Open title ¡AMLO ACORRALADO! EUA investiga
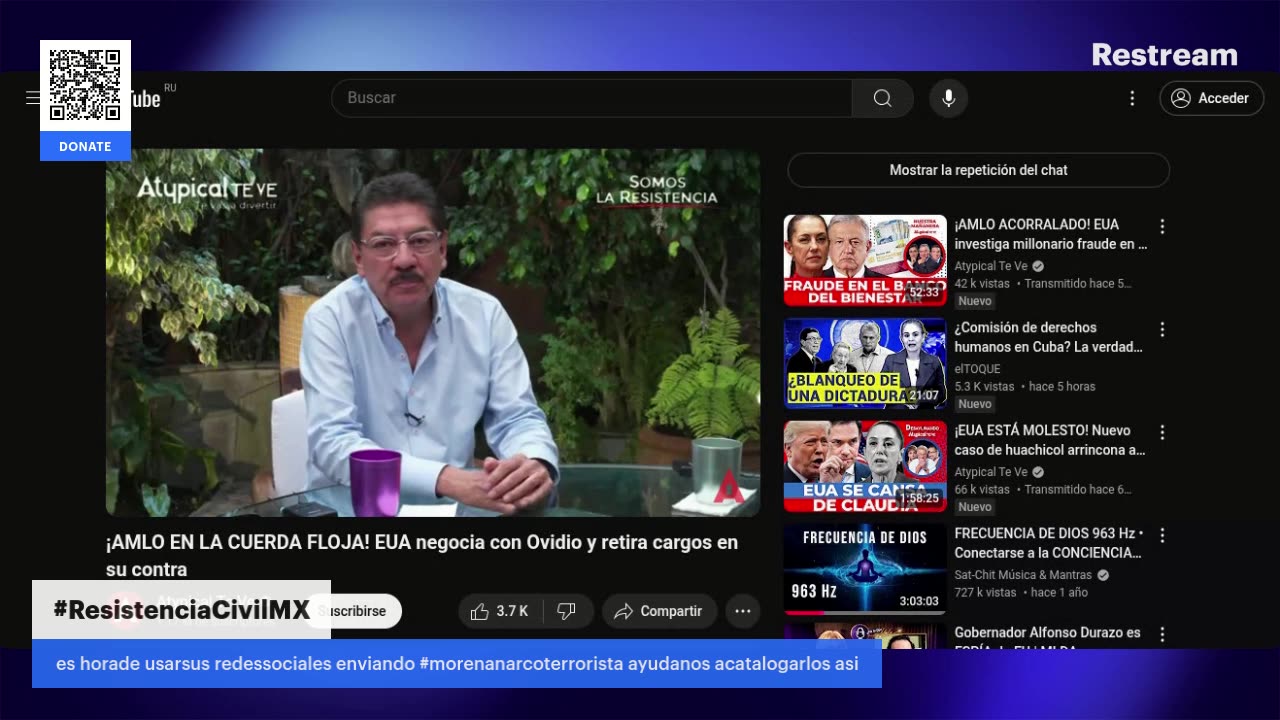The height and width of the screenshot is (720, 1280). click(x=1050, y=234)
